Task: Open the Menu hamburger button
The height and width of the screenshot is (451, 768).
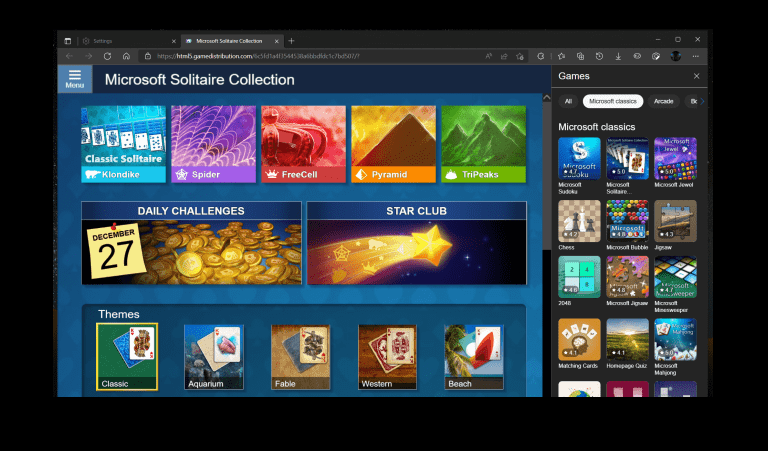Action: [x=74, y=79]
